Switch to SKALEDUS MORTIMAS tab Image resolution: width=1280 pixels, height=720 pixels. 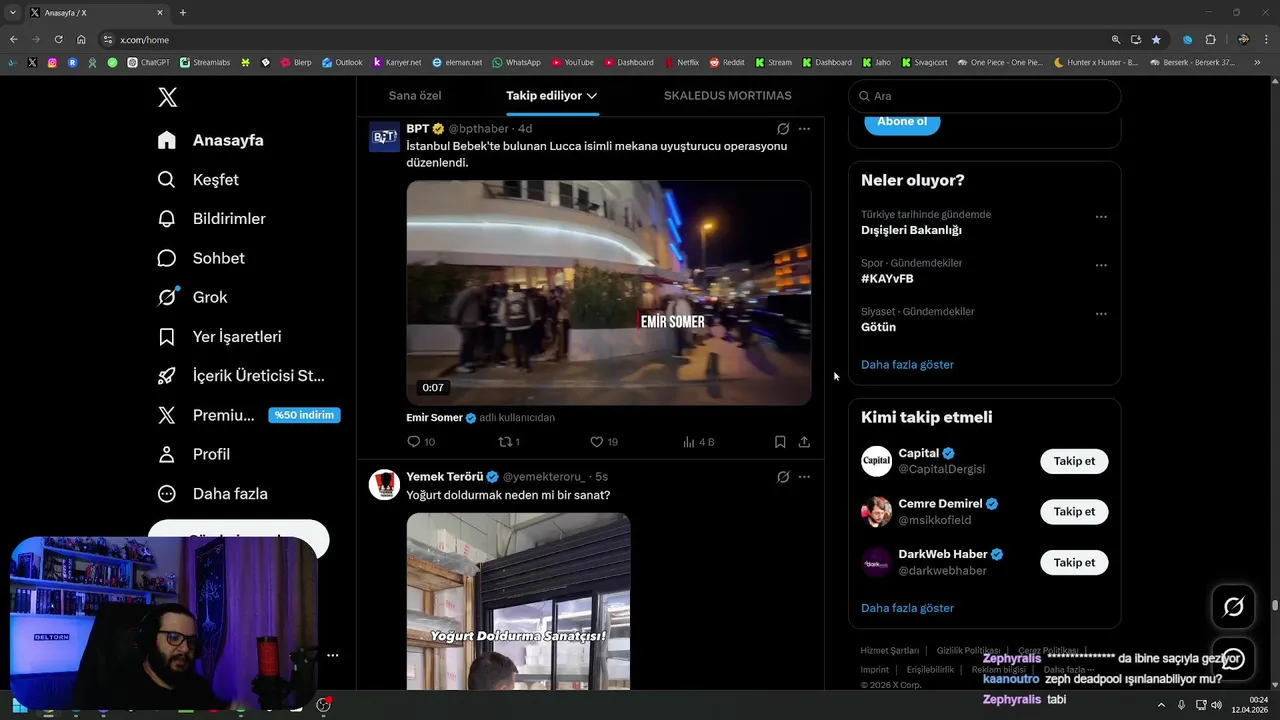click(727, 96)
